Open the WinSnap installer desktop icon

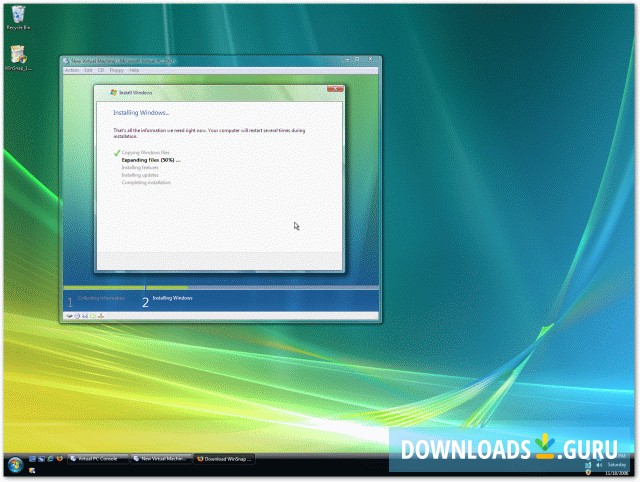18,58
